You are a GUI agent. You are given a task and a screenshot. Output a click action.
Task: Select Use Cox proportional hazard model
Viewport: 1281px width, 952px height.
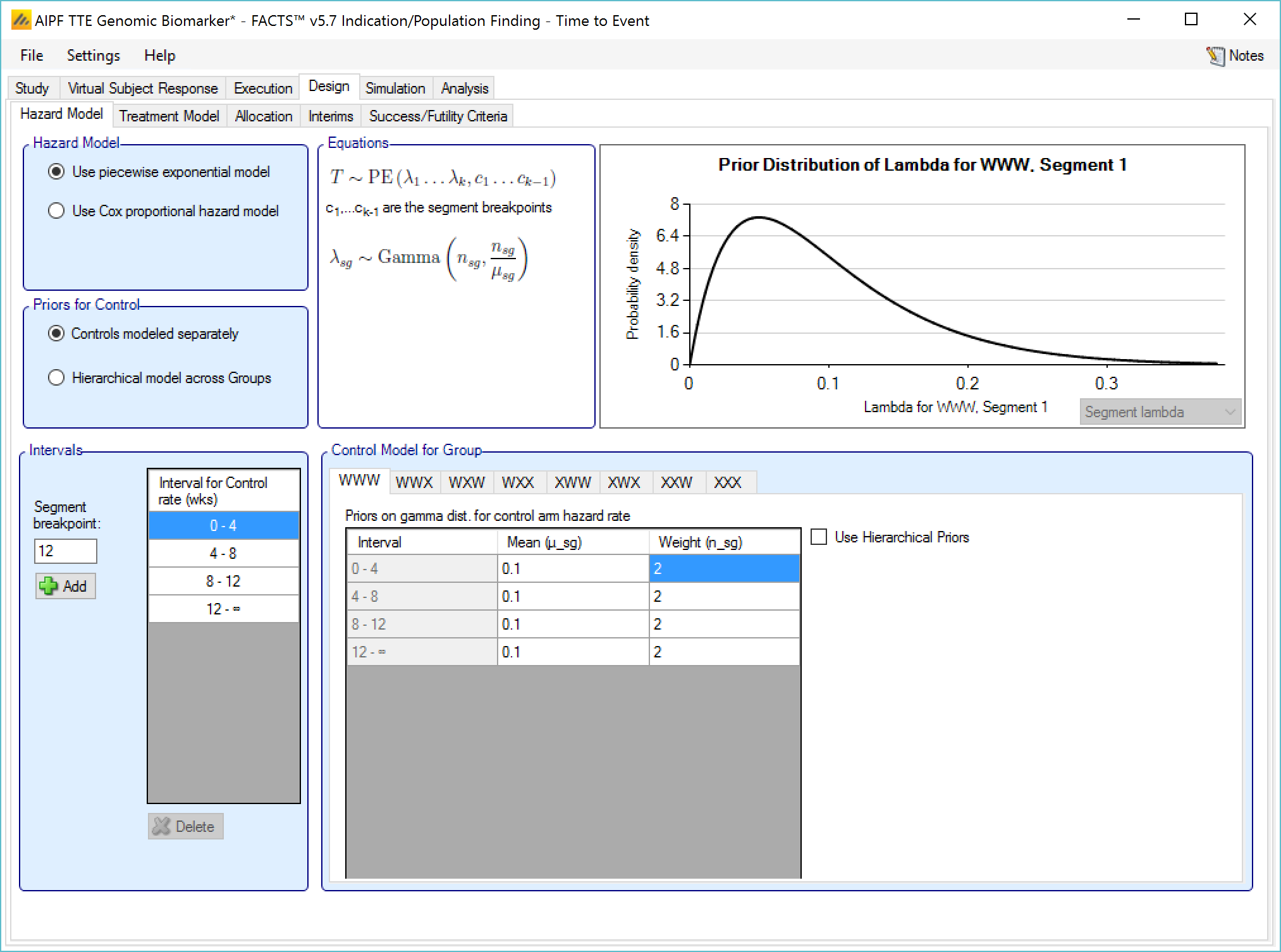click(x=57, y=211)
